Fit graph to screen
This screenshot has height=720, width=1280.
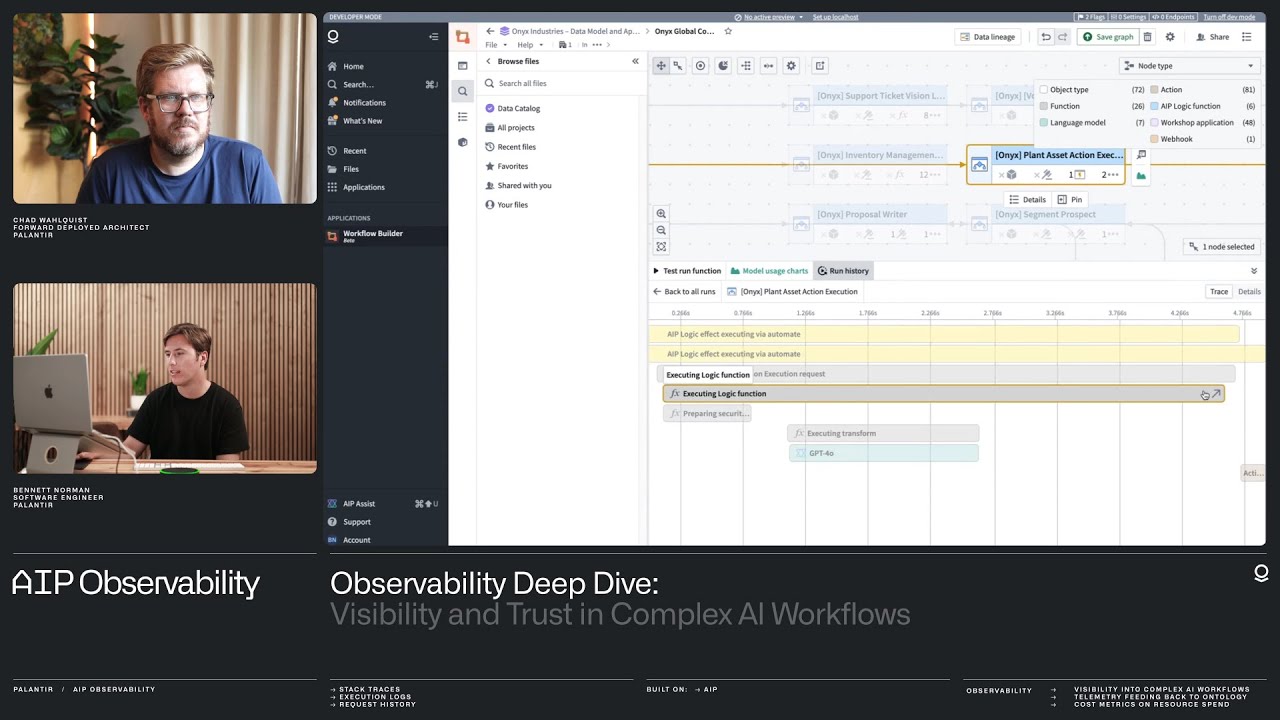(x=661, y=246)
